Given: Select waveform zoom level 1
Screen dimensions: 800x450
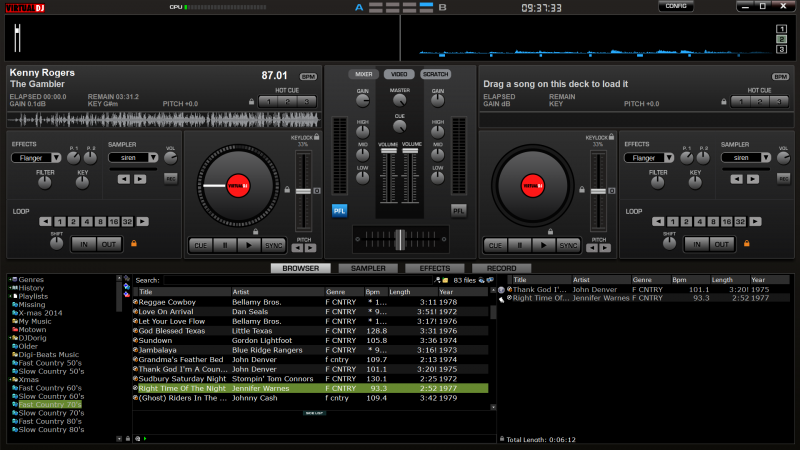Looking at the screenshot, I should click(x=781, y=29).
